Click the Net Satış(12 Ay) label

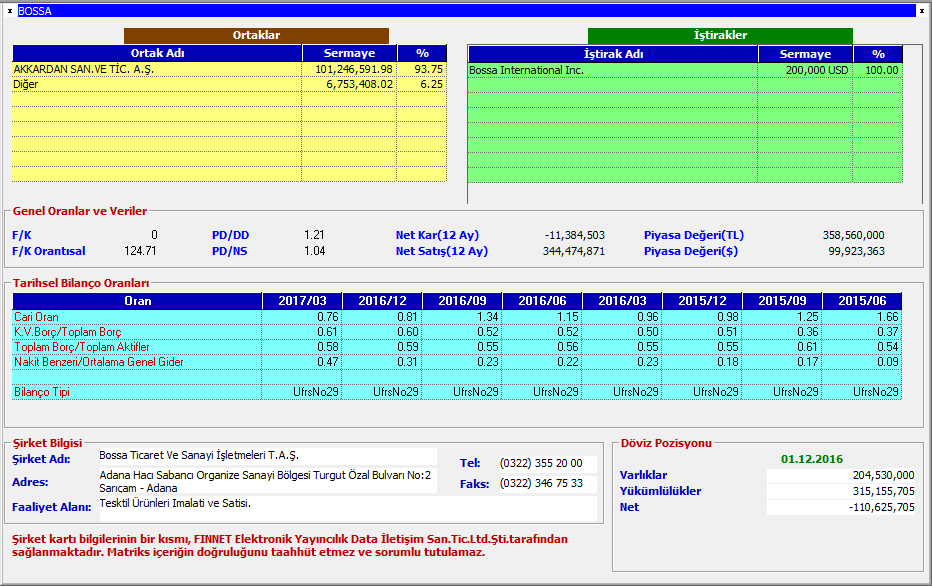pyautogui.click(x=442, y=251)
